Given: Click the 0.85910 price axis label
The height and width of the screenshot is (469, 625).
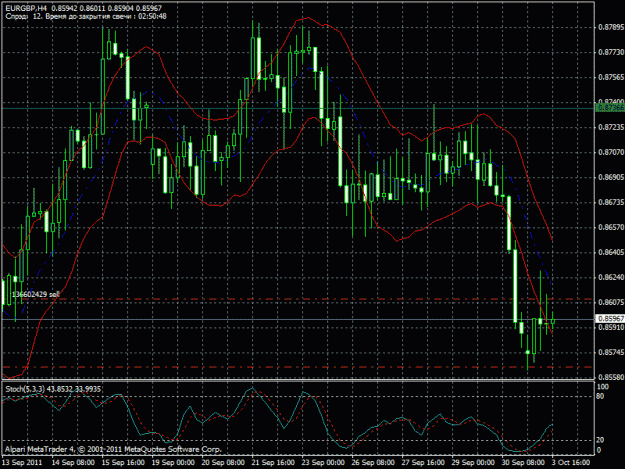Looking at the screenshot, I should click(x=611, y=328).
